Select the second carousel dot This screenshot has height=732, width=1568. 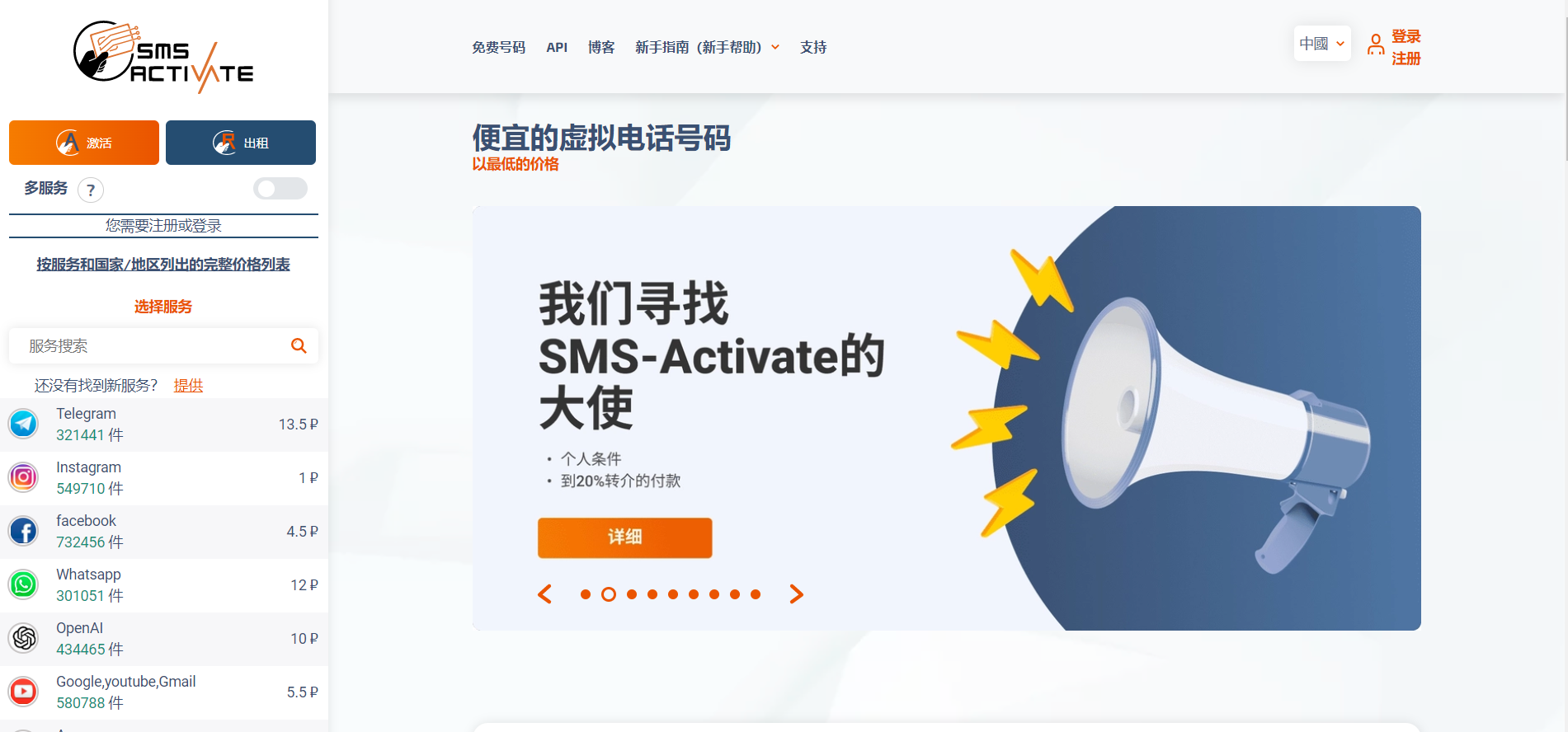click(x=609, y=594)
